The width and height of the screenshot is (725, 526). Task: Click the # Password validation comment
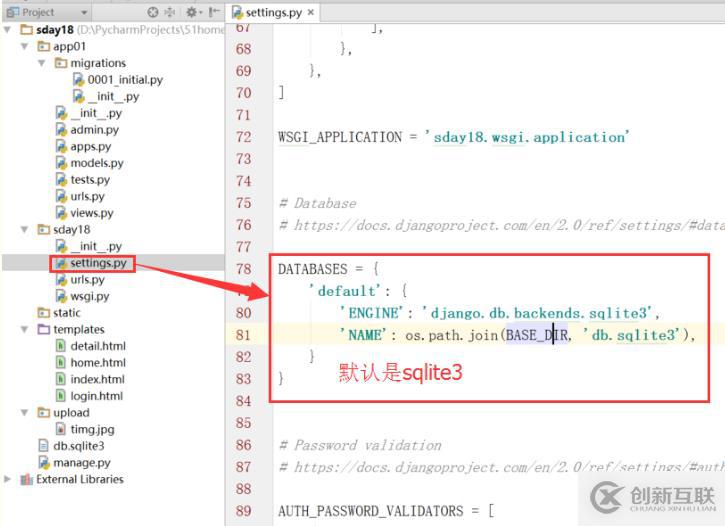coord(360,446)
